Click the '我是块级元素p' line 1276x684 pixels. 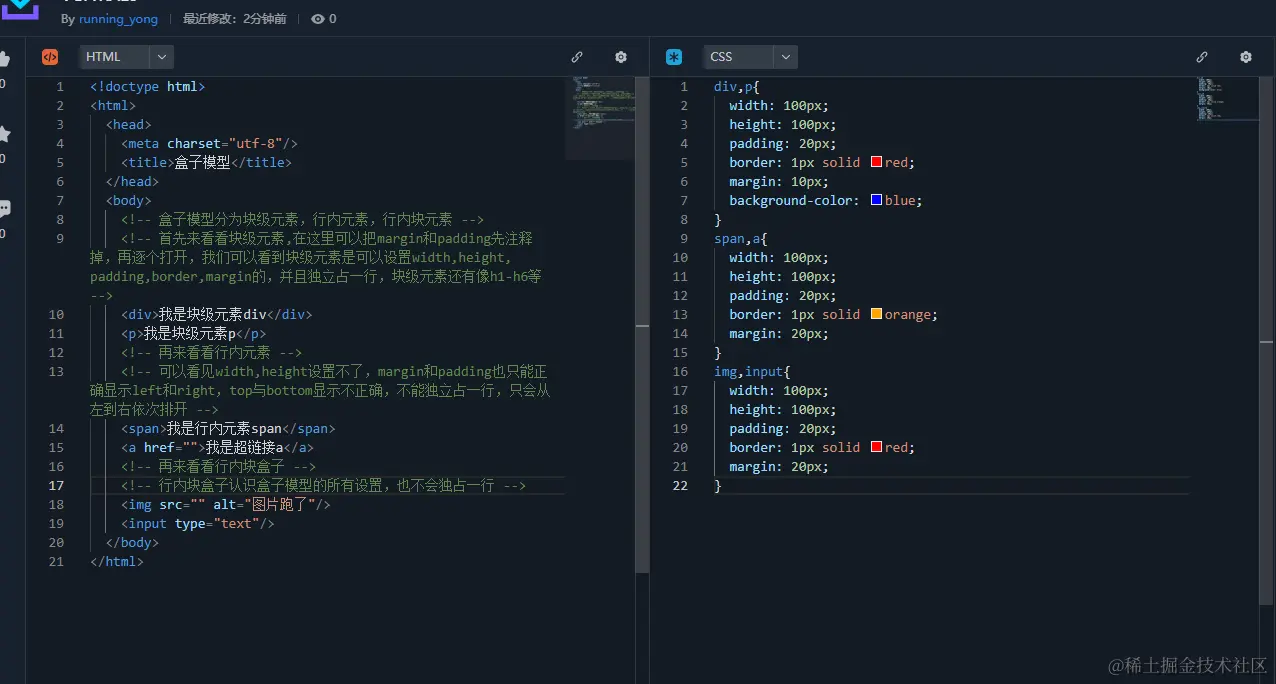point(194,333)
